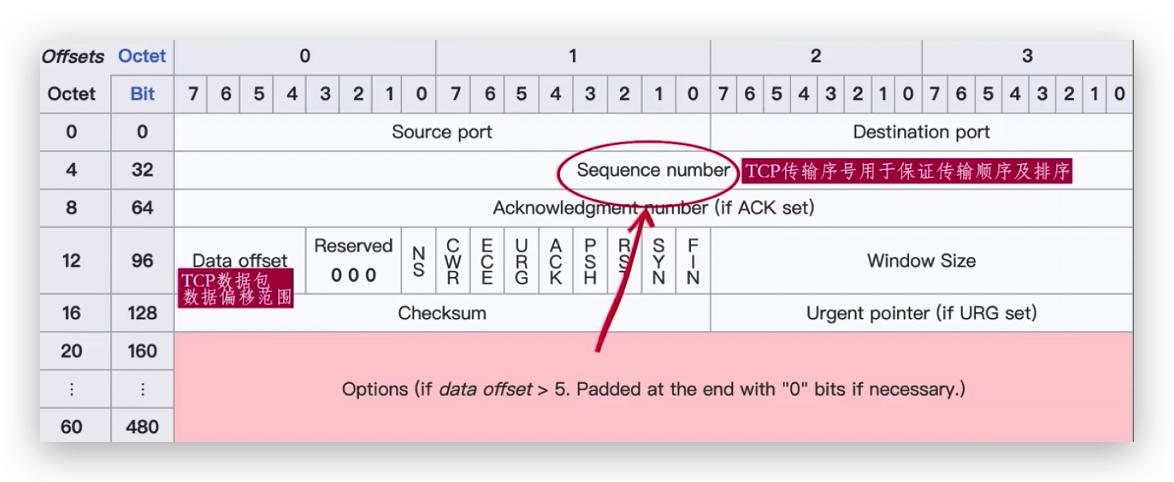Click the Checksum field cell

pos(441,314)
